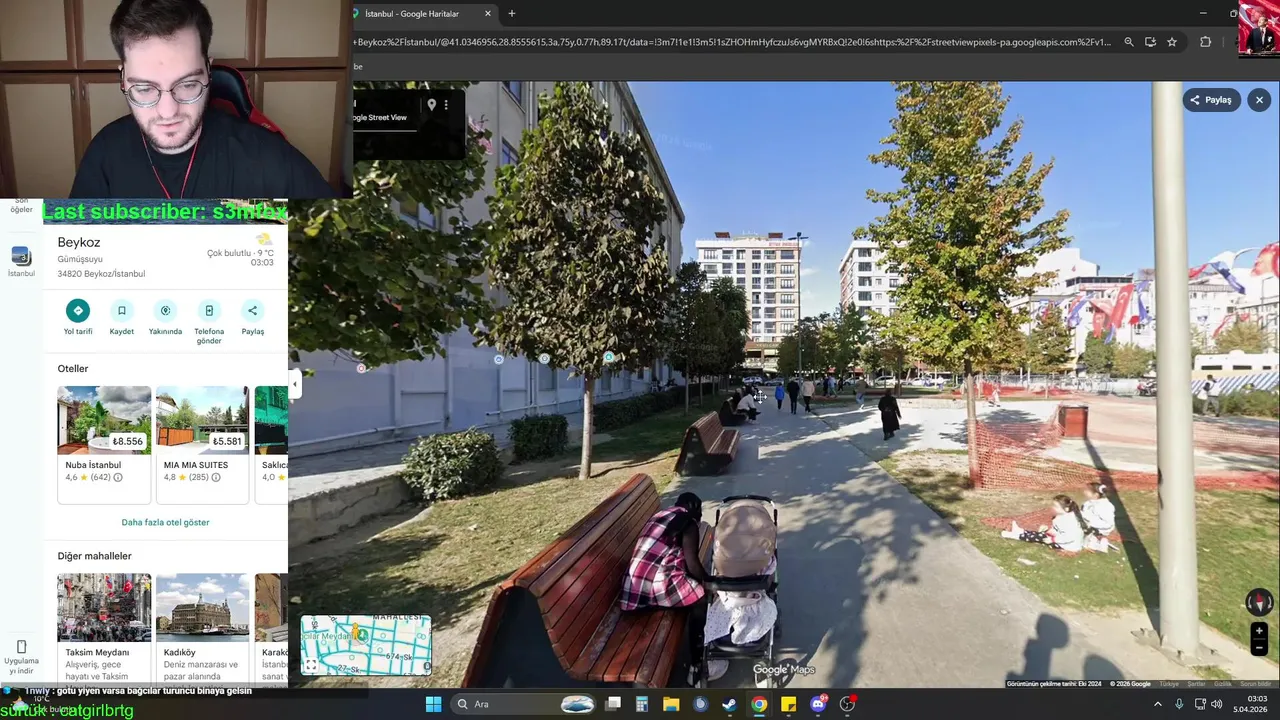
Task: Open Steam from the taskbar
Action: 730,704
